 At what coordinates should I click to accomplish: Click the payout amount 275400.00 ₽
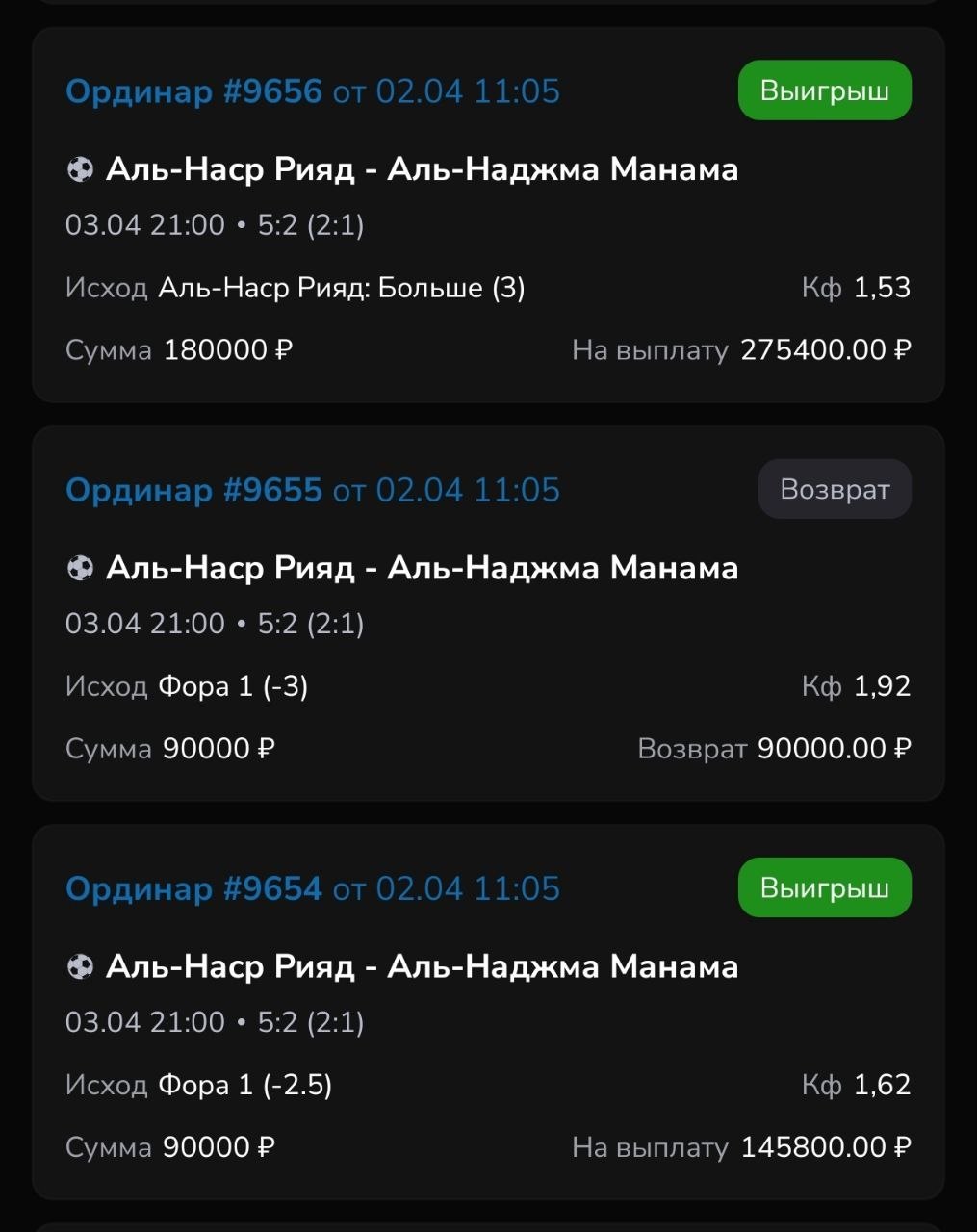pos(825,349)
